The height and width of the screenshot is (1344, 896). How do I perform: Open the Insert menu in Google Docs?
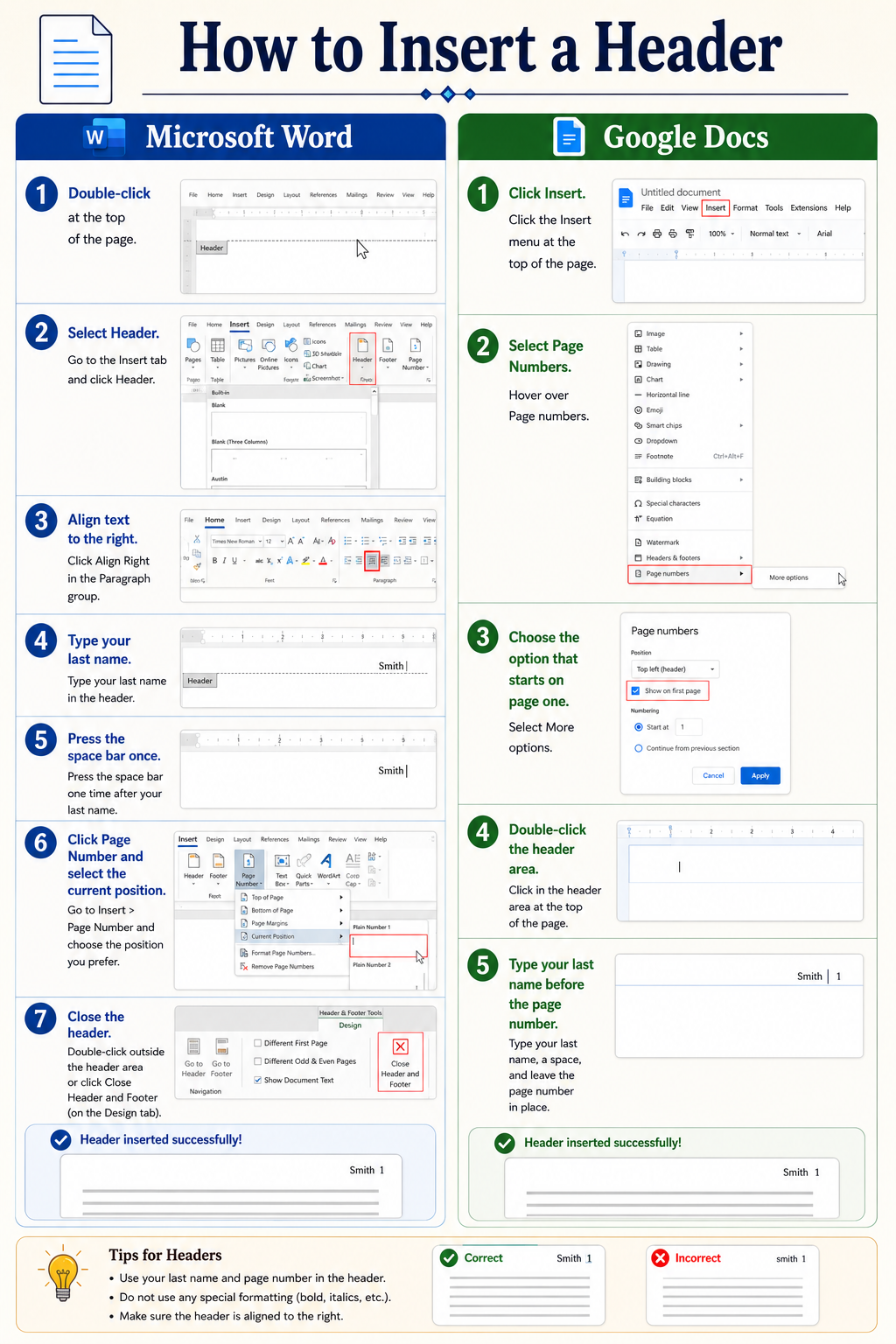(716, 208)
